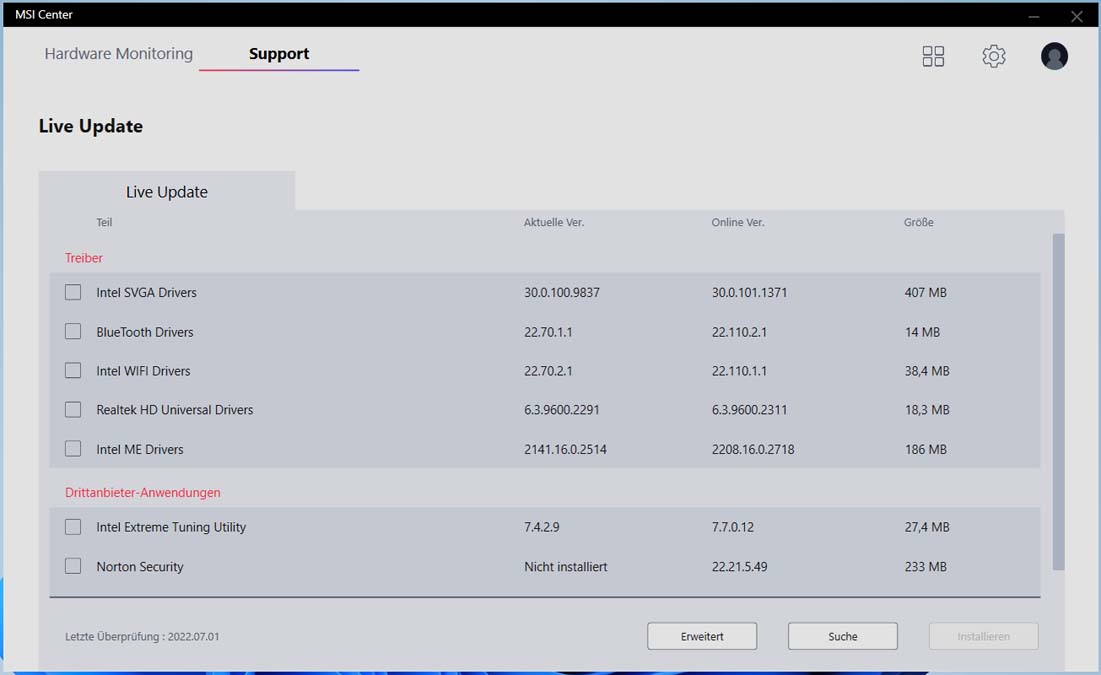This screenshot has width=1101, height=675.
Task: Click the 407 MB size value
Action: (925, 292)
